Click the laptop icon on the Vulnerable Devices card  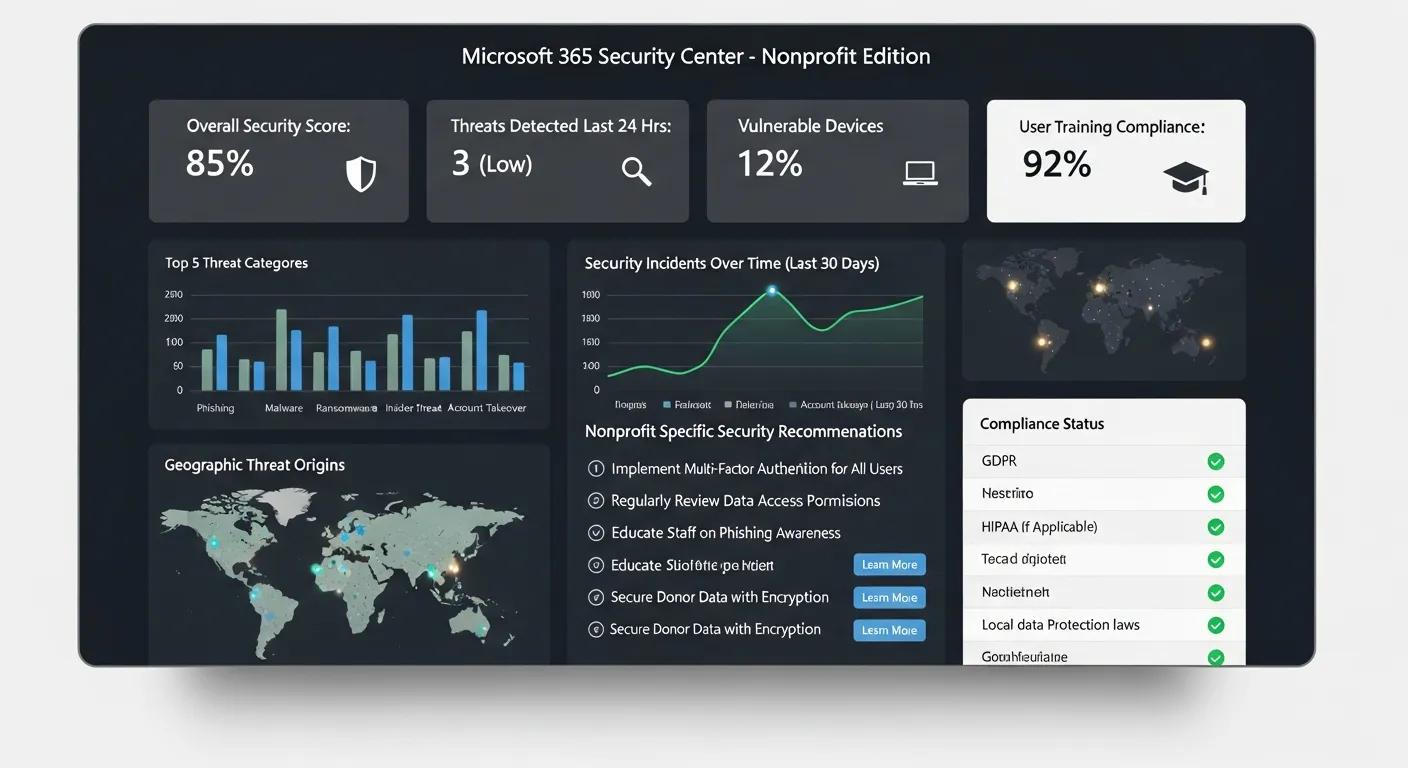click(x=918, y=172)
